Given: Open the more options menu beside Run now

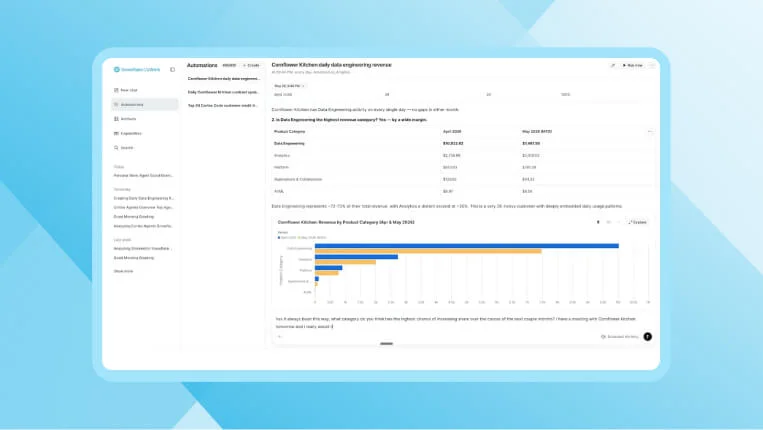Looking at the screenshot, I should click(652, 65).
